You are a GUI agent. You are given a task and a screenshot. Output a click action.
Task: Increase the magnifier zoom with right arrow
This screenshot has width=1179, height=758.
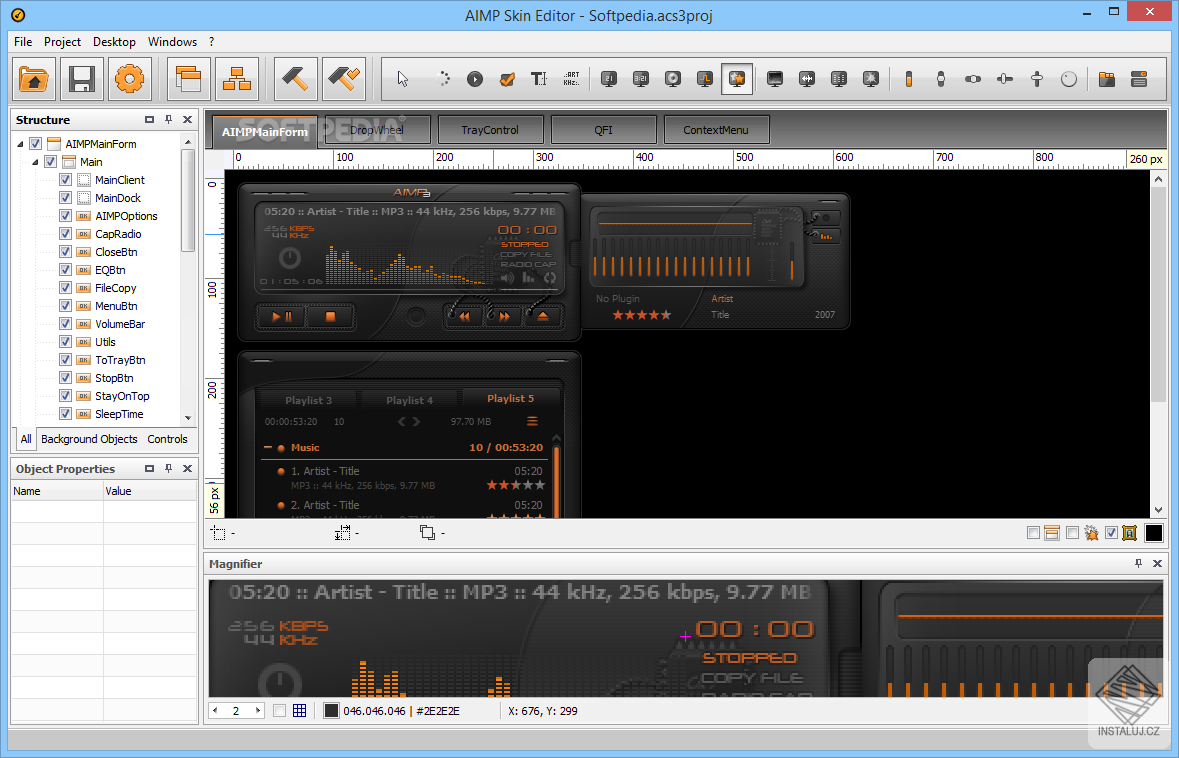coord(258,711)
